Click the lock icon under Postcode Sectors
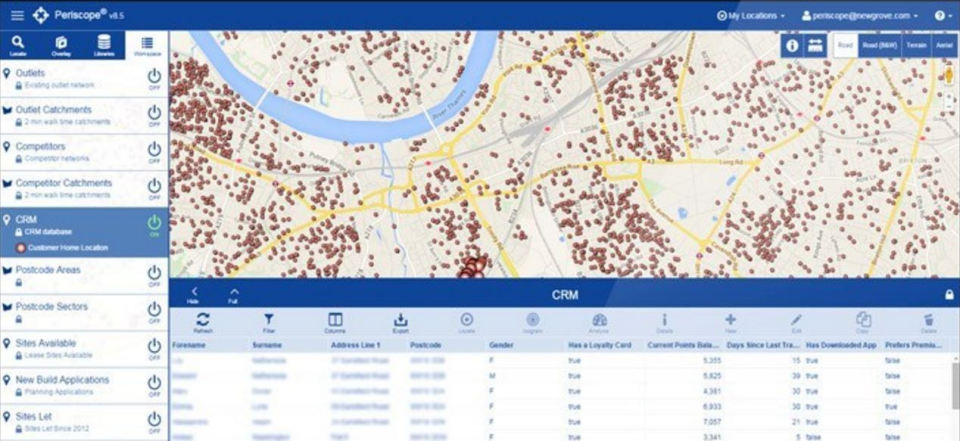 click(x=19, y=319)
